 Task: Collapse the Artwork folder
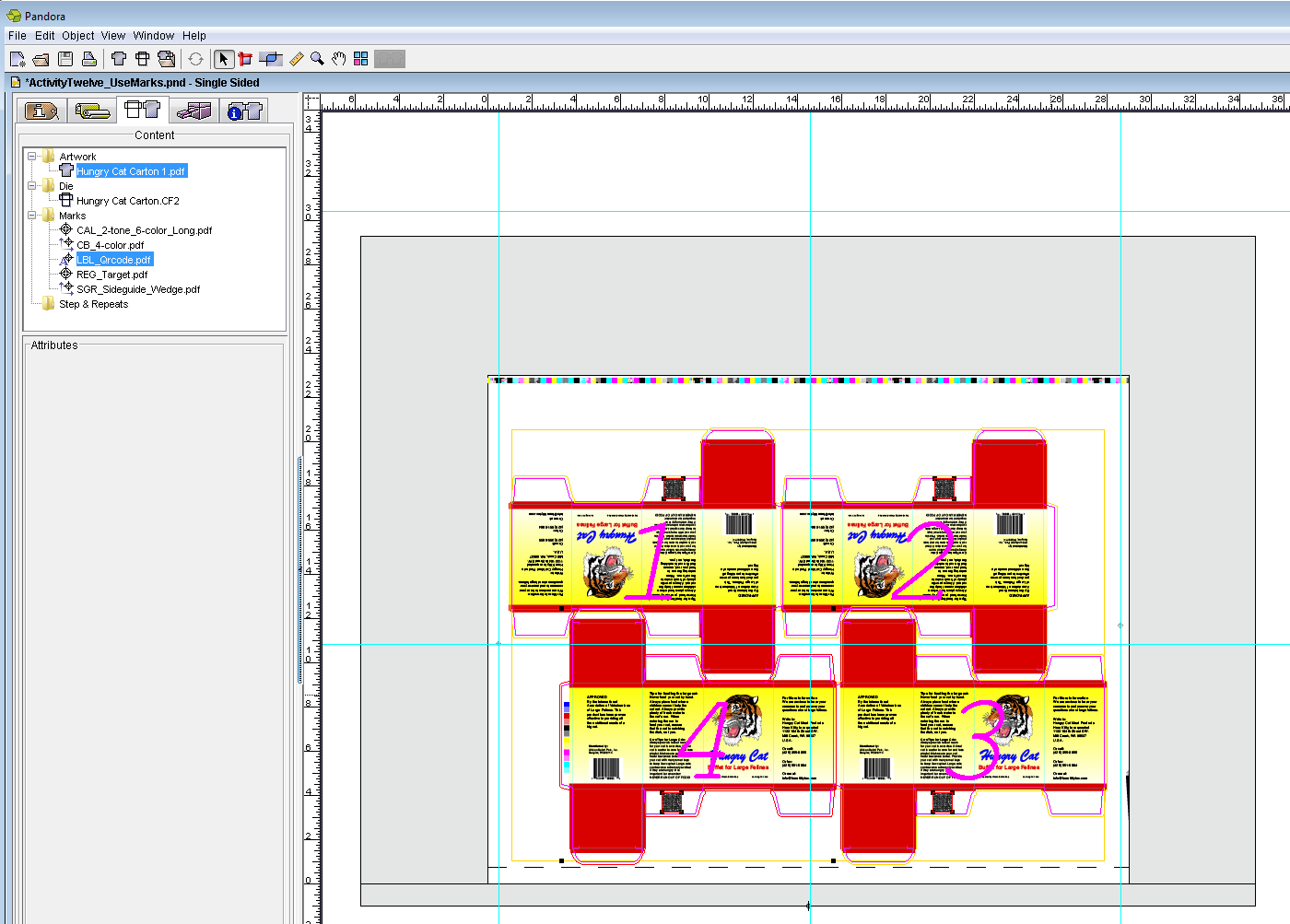coord(32,157)
